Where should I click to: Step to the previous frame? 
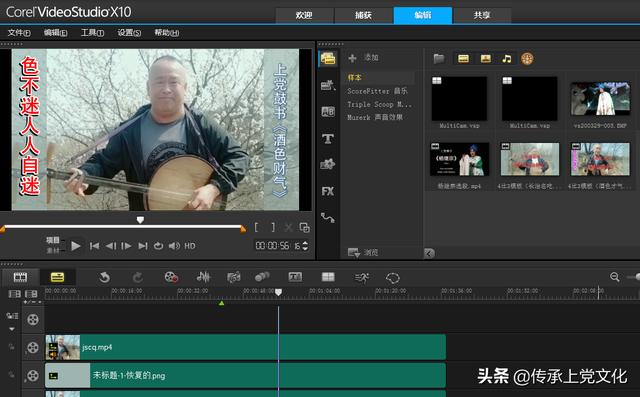tap(111, 246)
